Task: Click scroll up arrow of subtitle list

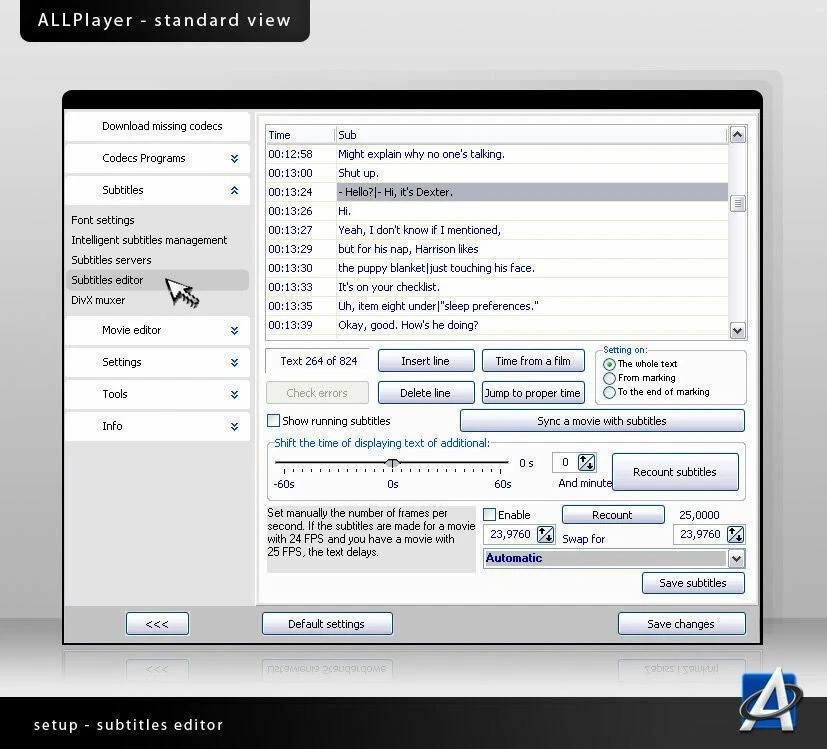Action: (x=737, y=135)
